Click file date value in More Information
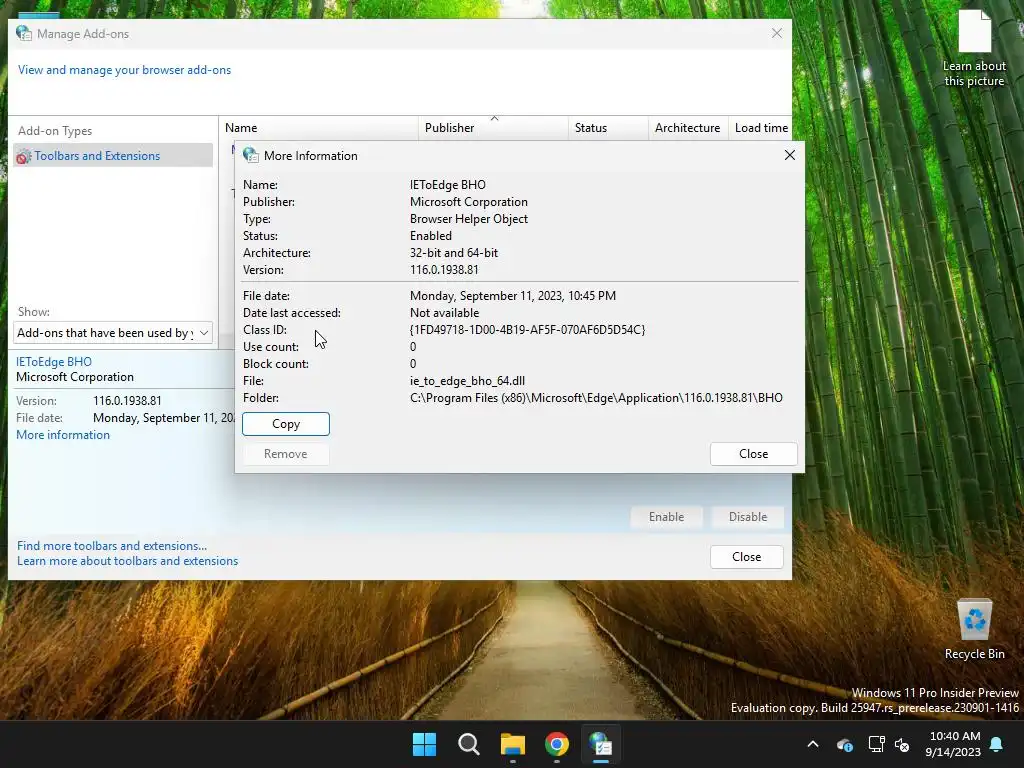This screenshot has width=1024, height=768. [x=513, y=296]
